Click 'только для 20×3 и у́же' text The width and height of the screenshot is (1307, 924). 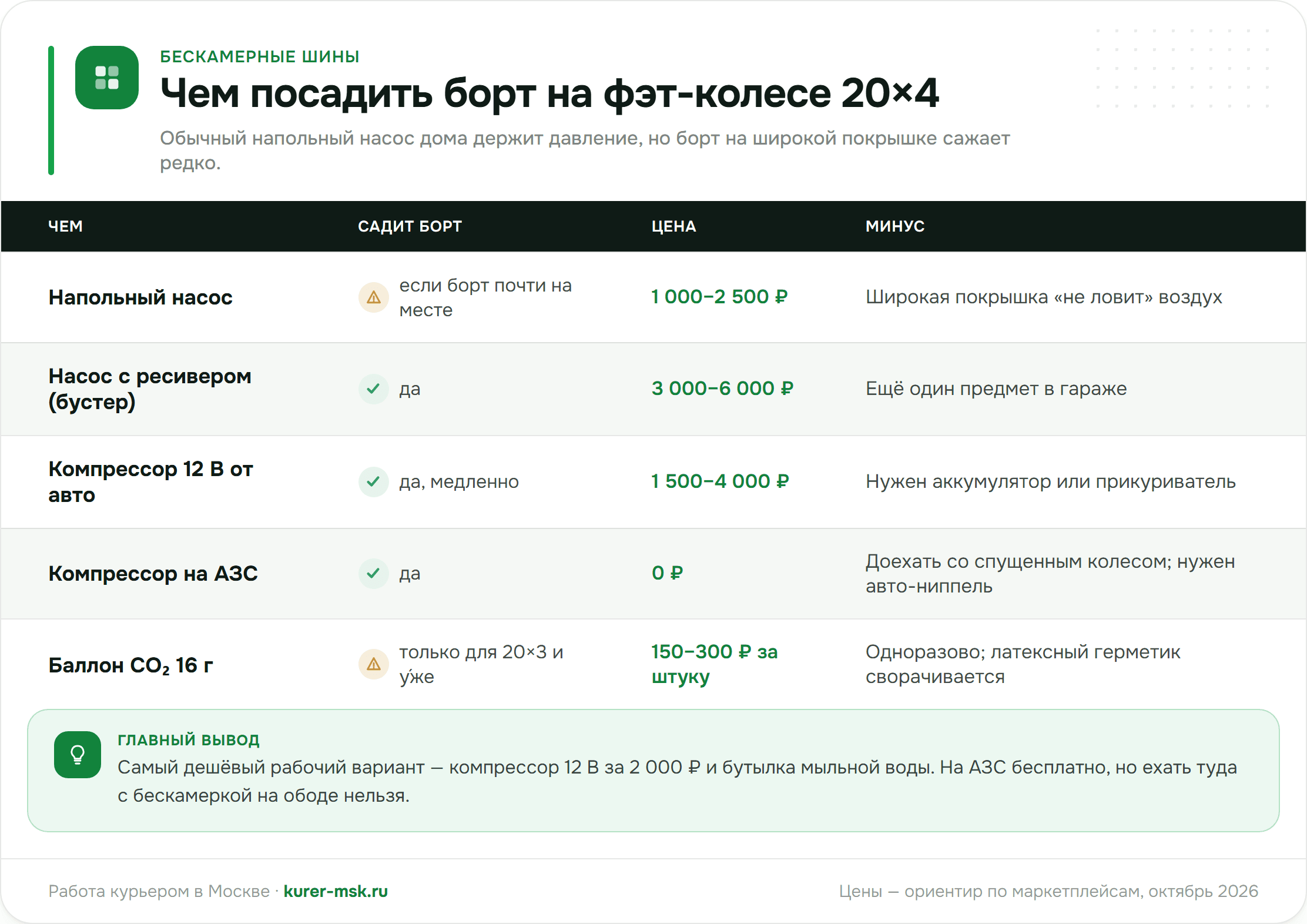(x=481, y=664)
